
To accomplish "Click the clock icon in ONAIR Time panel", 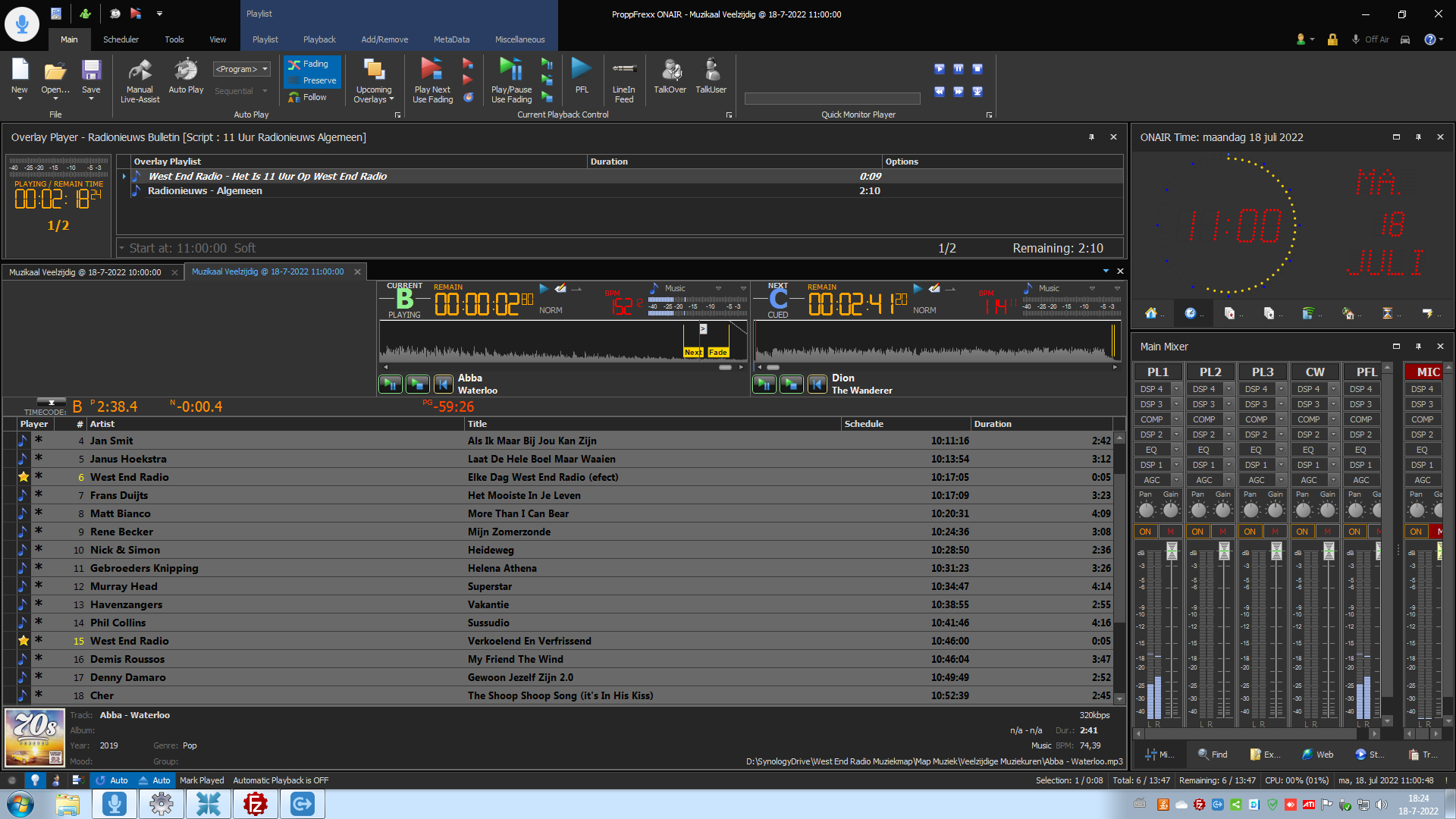I will click(x=1191, y=313).
